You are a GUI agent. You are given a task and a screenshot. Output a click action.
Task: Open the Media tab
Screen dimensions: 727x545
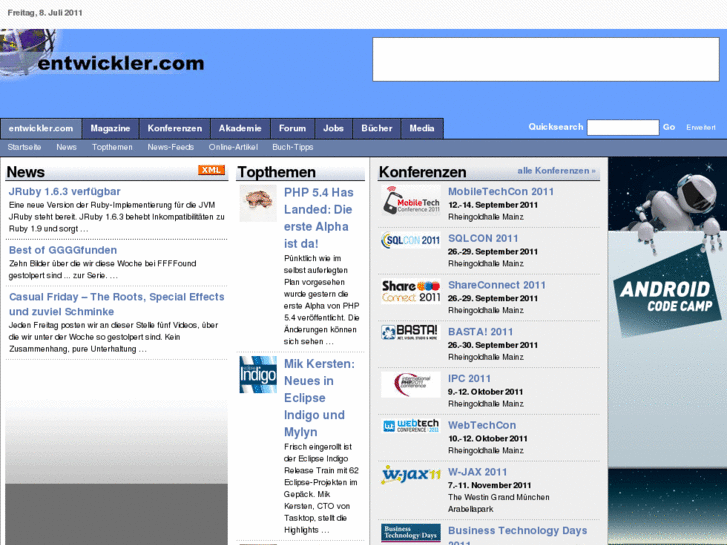point(422,128)
